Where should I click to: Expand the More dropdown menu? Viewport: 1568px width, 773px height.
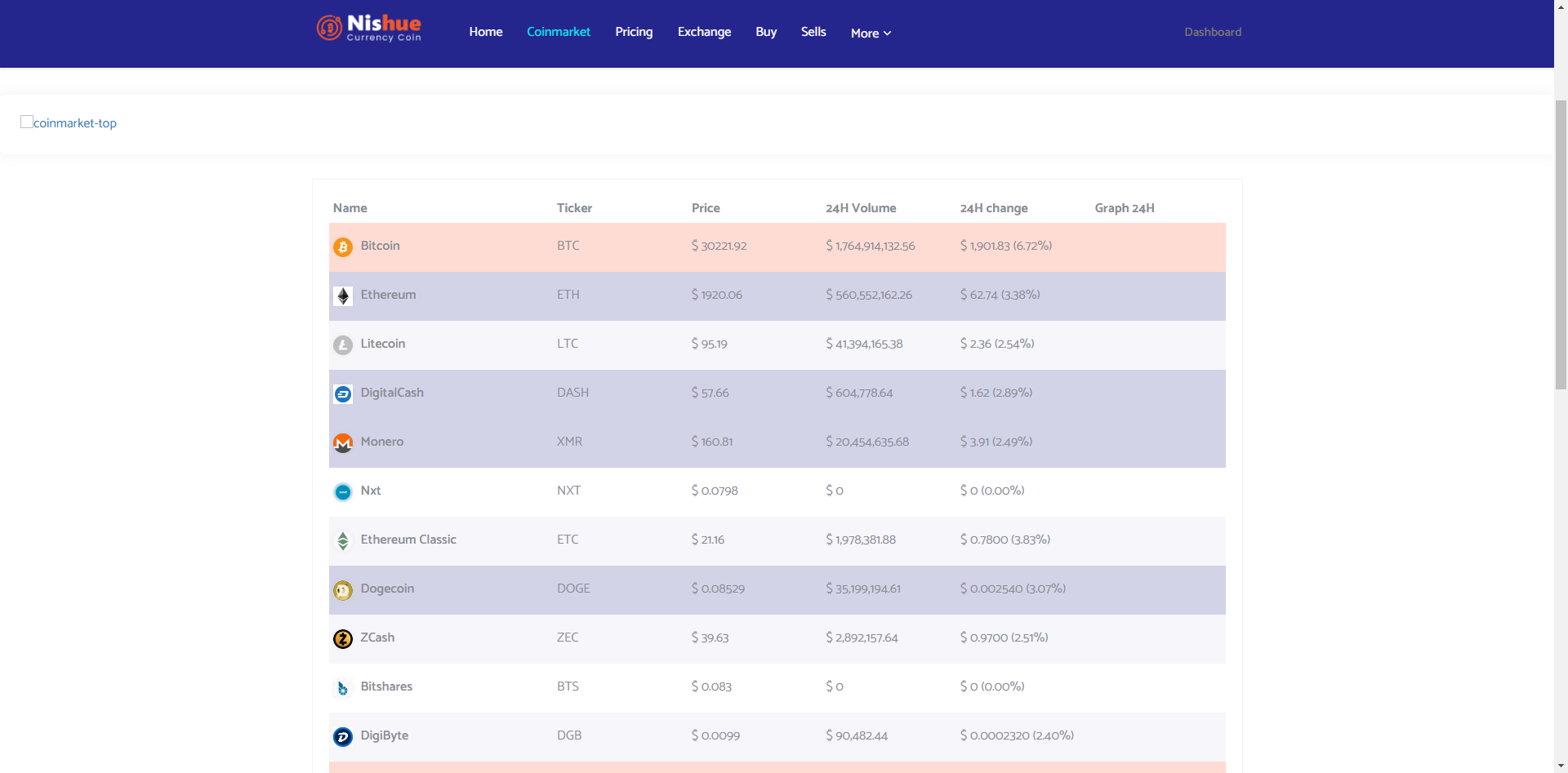point(871,33)
